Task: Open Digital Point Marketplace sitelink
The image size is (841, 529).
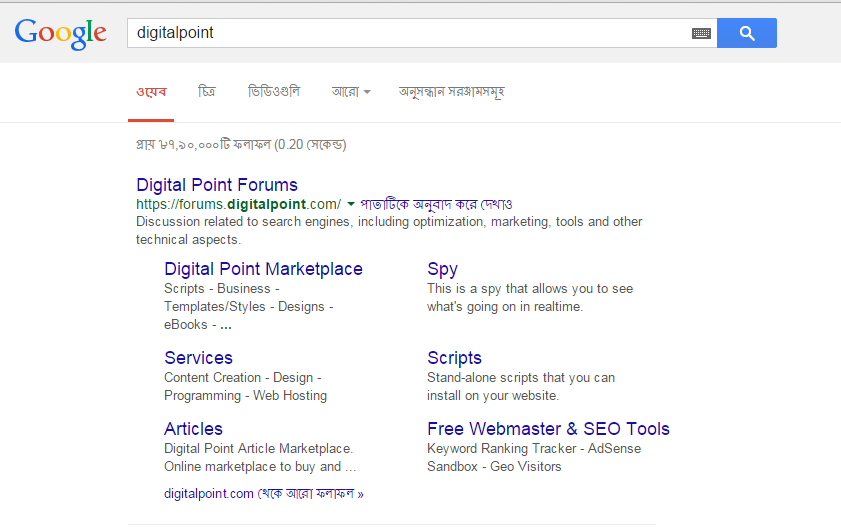Action: tap(263, 269)
